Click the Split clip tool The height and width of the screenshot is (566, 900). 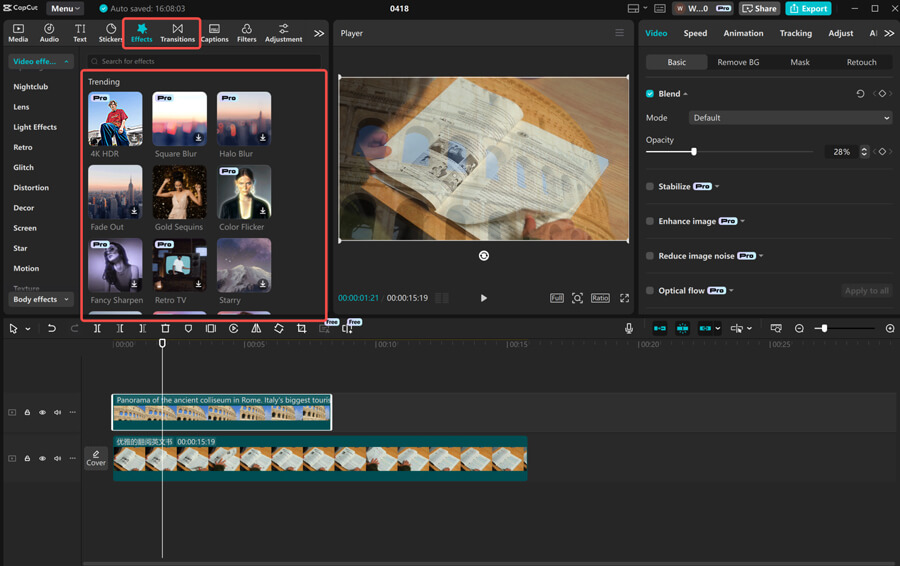97,328
